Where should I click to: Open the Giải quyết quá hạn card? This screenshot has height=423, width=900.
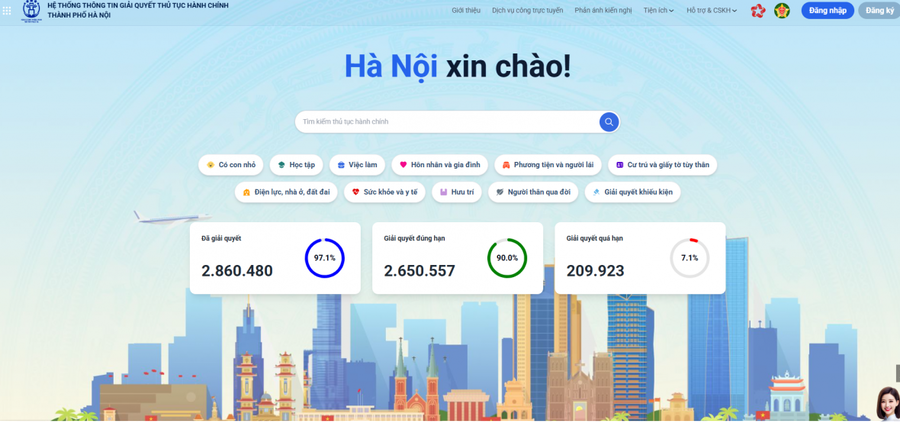tap(640, 258)
